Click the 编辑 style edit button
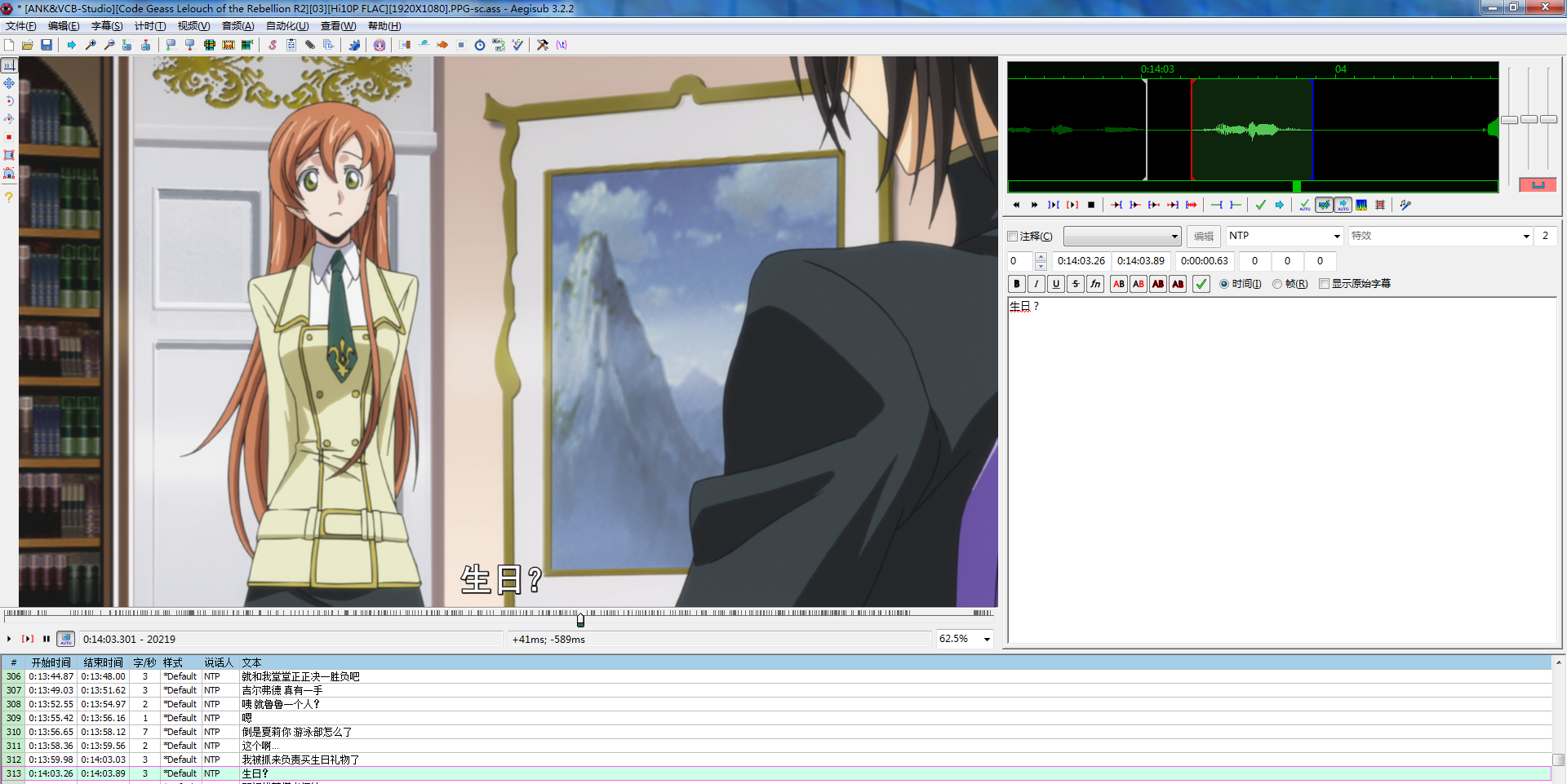Viewport: 1567px width, 784px height. coord(1204,237)
